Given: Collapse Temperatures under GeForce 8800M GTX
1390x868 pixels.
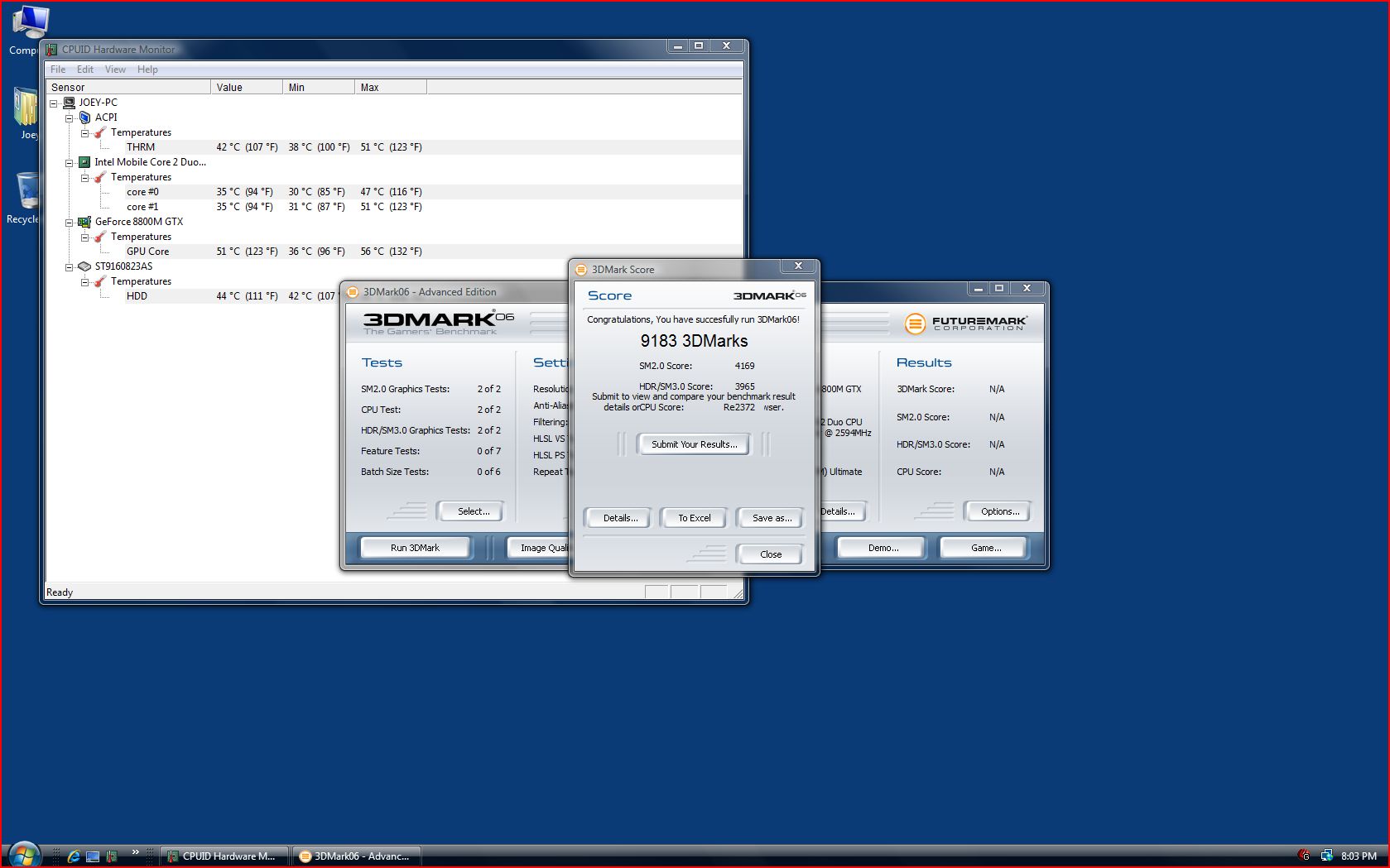Looking at the screenshot, I should pos(84,237).
